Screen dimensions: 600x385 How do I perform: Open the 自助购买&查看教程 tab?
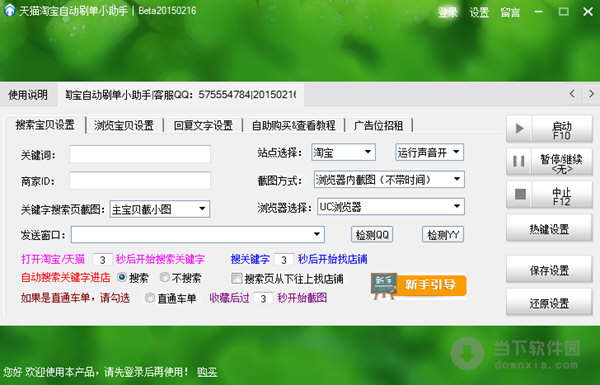pyautogui.click(x=293, y=125)
